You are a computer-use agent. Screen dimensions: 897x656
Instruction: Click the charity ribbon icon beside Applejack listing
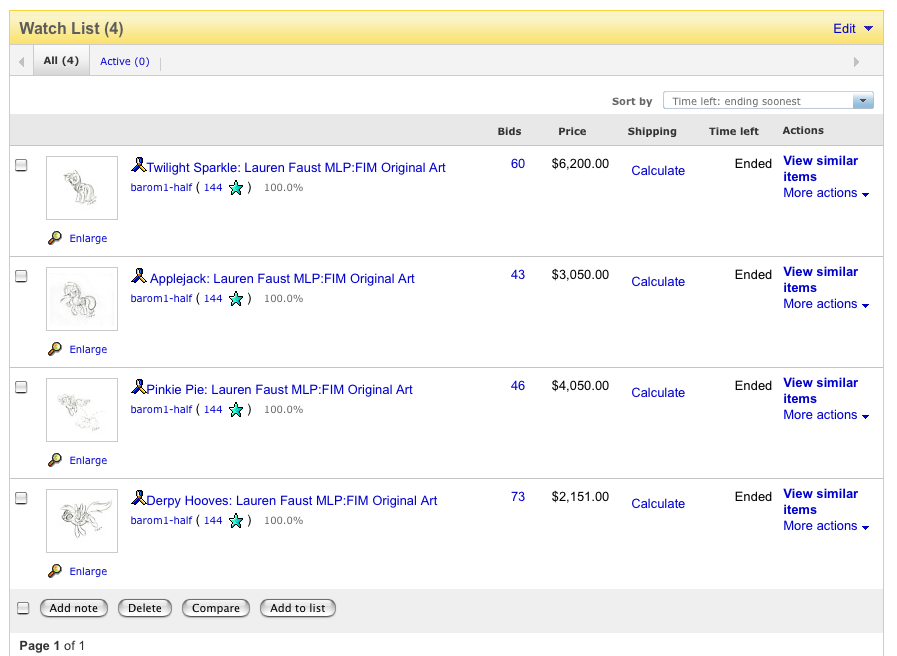tap(138, 276)
